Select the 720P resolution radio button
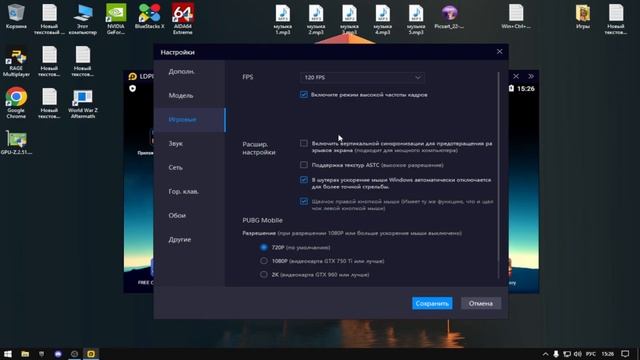The width and height of the screenshot is (640, 360). 264,247
